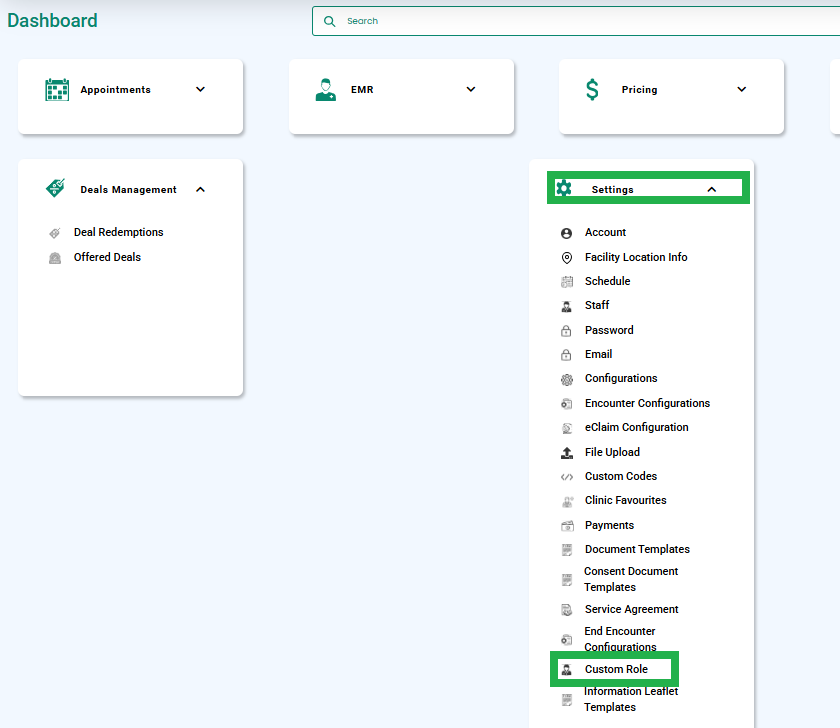Click the File Upload arrow icon
Screen dimensions: 840x728
tap(567, 453)
